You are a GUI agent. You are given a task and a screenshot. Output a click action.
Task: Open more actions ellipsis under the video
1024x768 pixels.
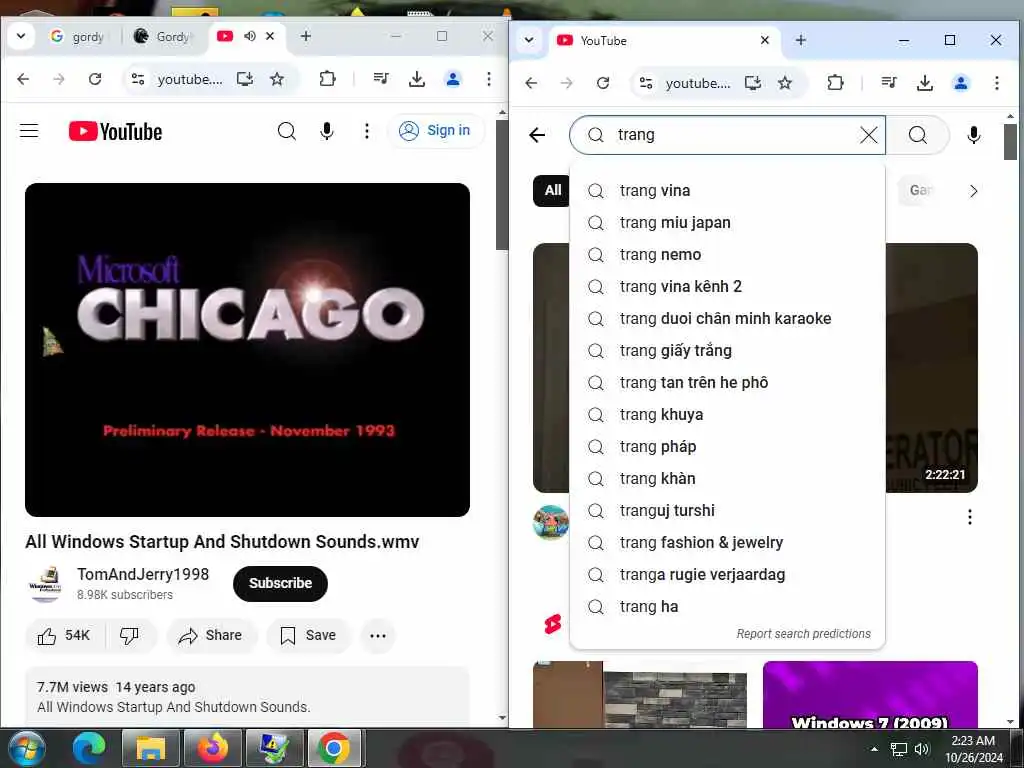(378, 635)
